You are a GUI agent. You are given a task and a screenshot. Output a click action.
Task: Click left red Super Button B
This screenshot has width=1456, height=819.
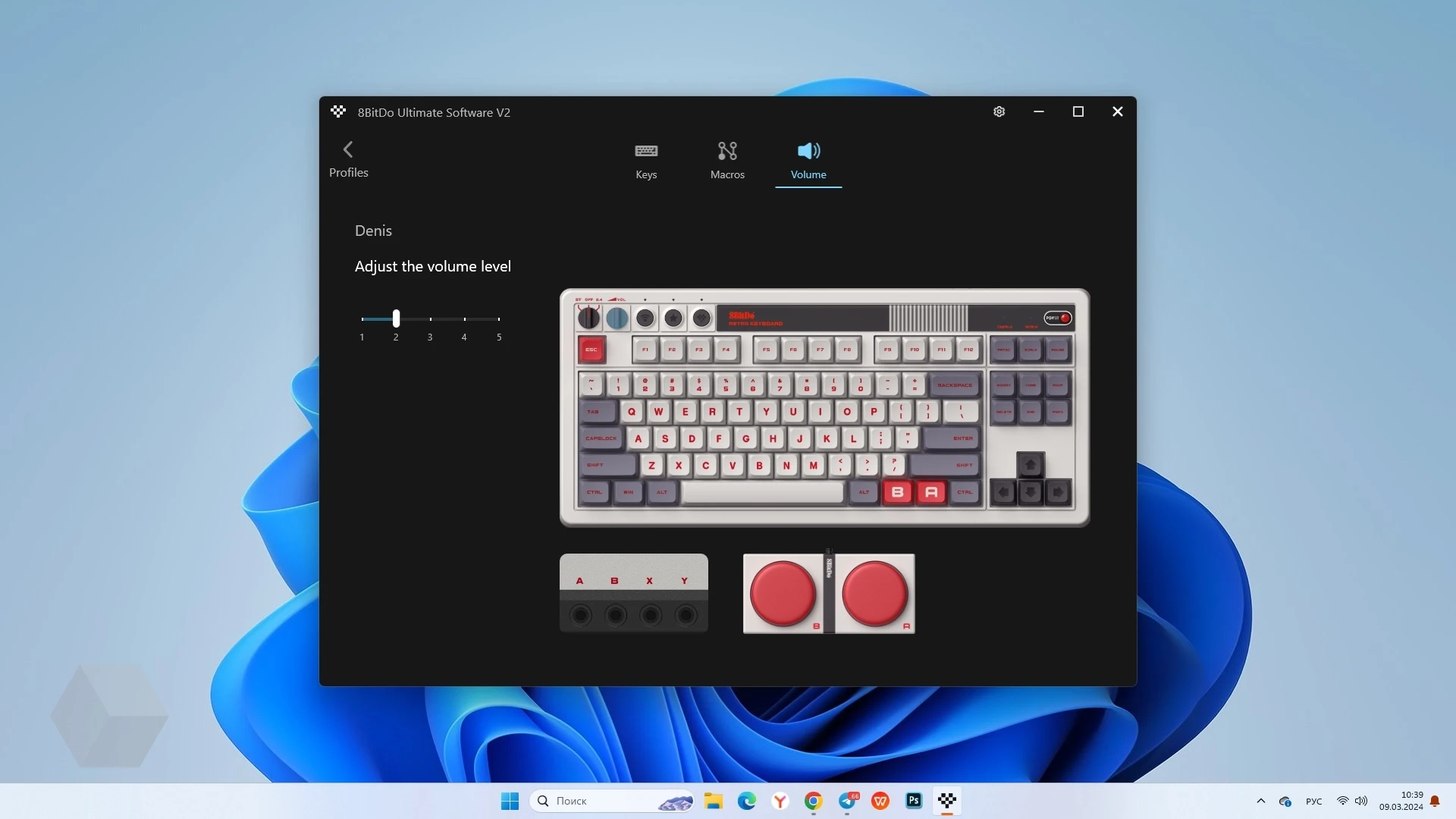783,593
